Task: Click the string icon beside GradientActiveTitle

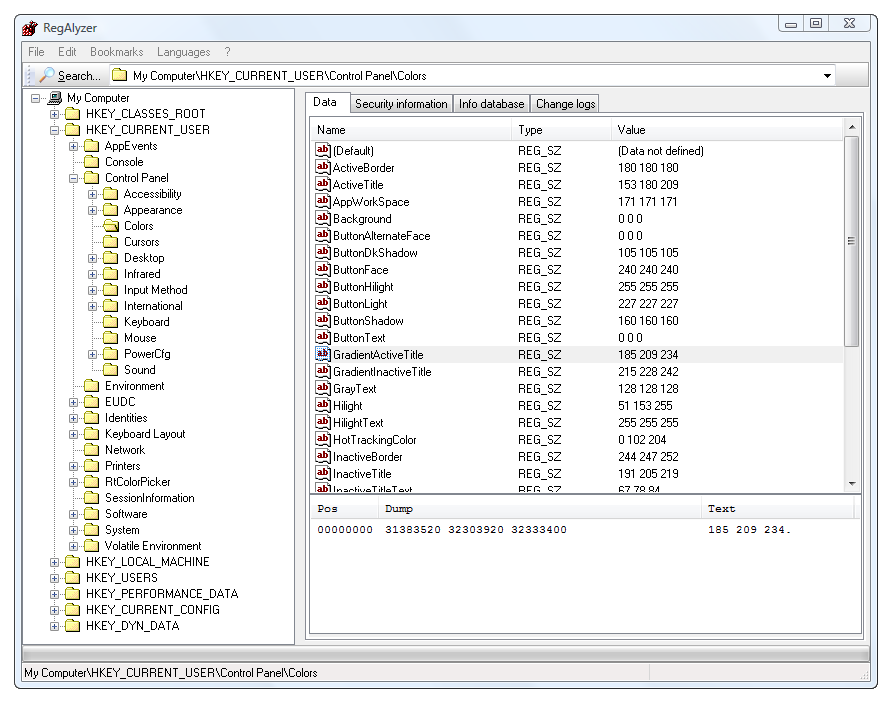Action: click(323, 354)
